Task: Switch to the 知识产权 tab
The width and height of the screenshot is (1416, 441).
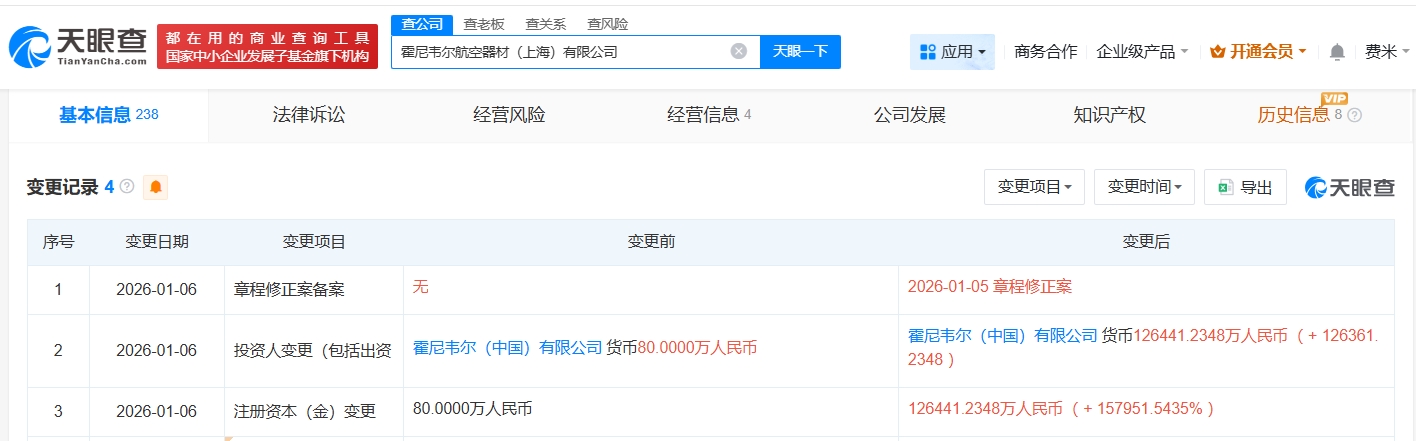Action: pyautogui.click(x=1109, y=115)
